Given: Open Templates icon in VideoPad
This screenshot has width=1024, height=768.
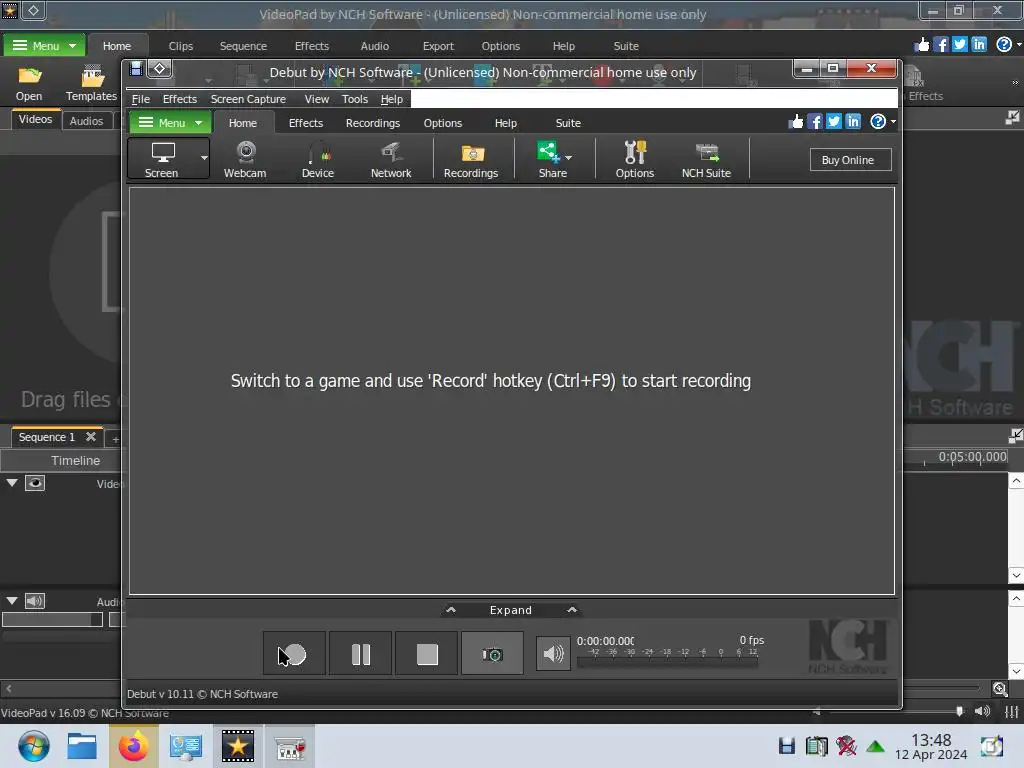Looking at the screenshot, I should tap(91, 84).
